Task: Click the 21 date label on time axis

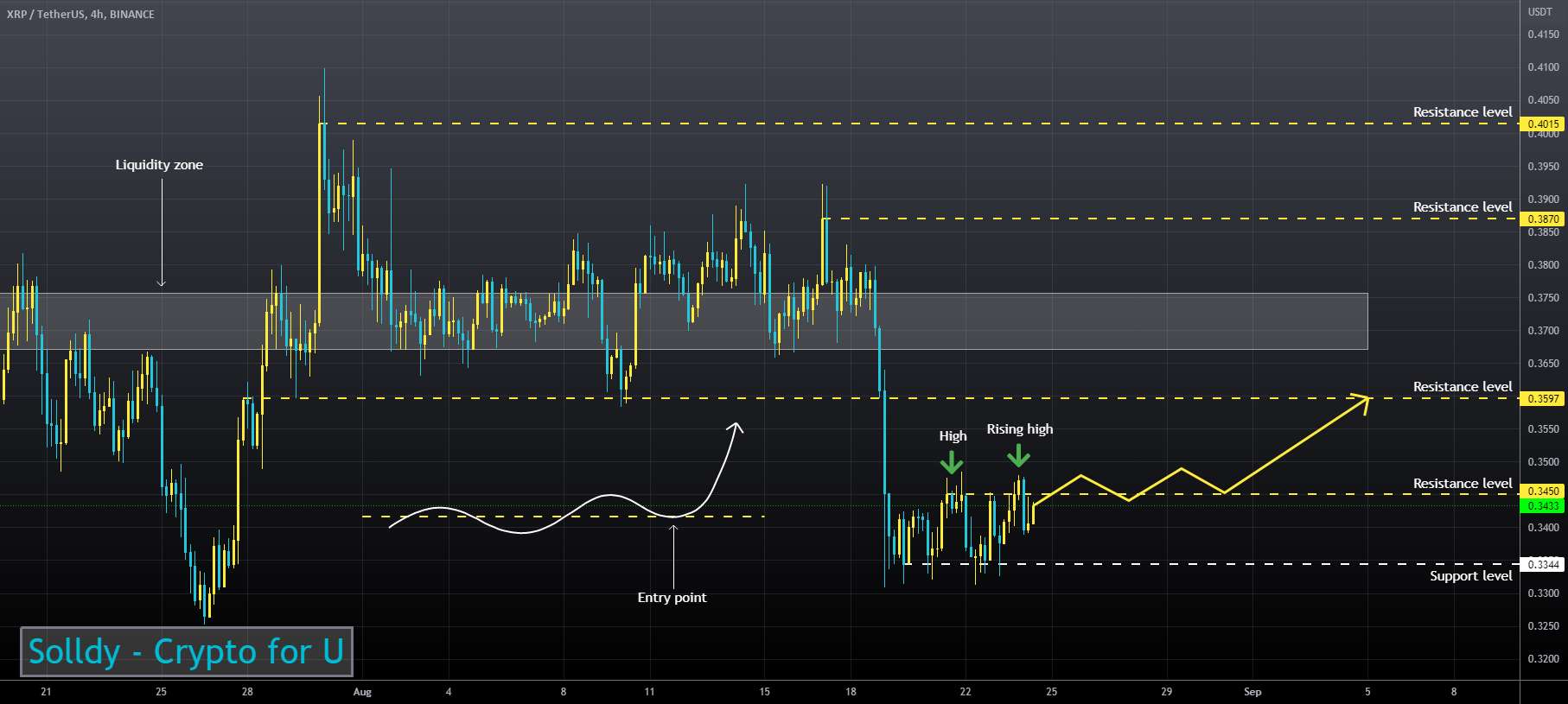Action: click(46, 692)
